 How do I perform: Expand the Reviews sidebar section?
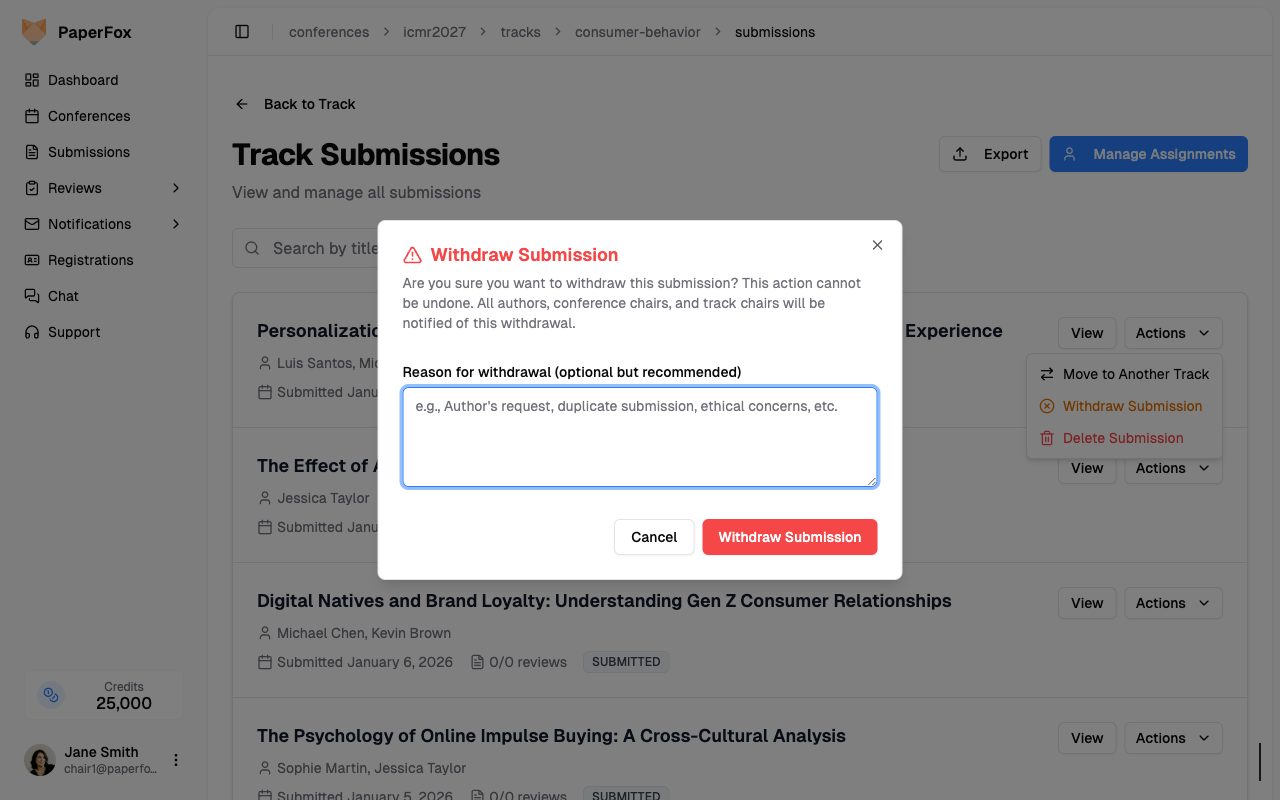click(176, 188)
